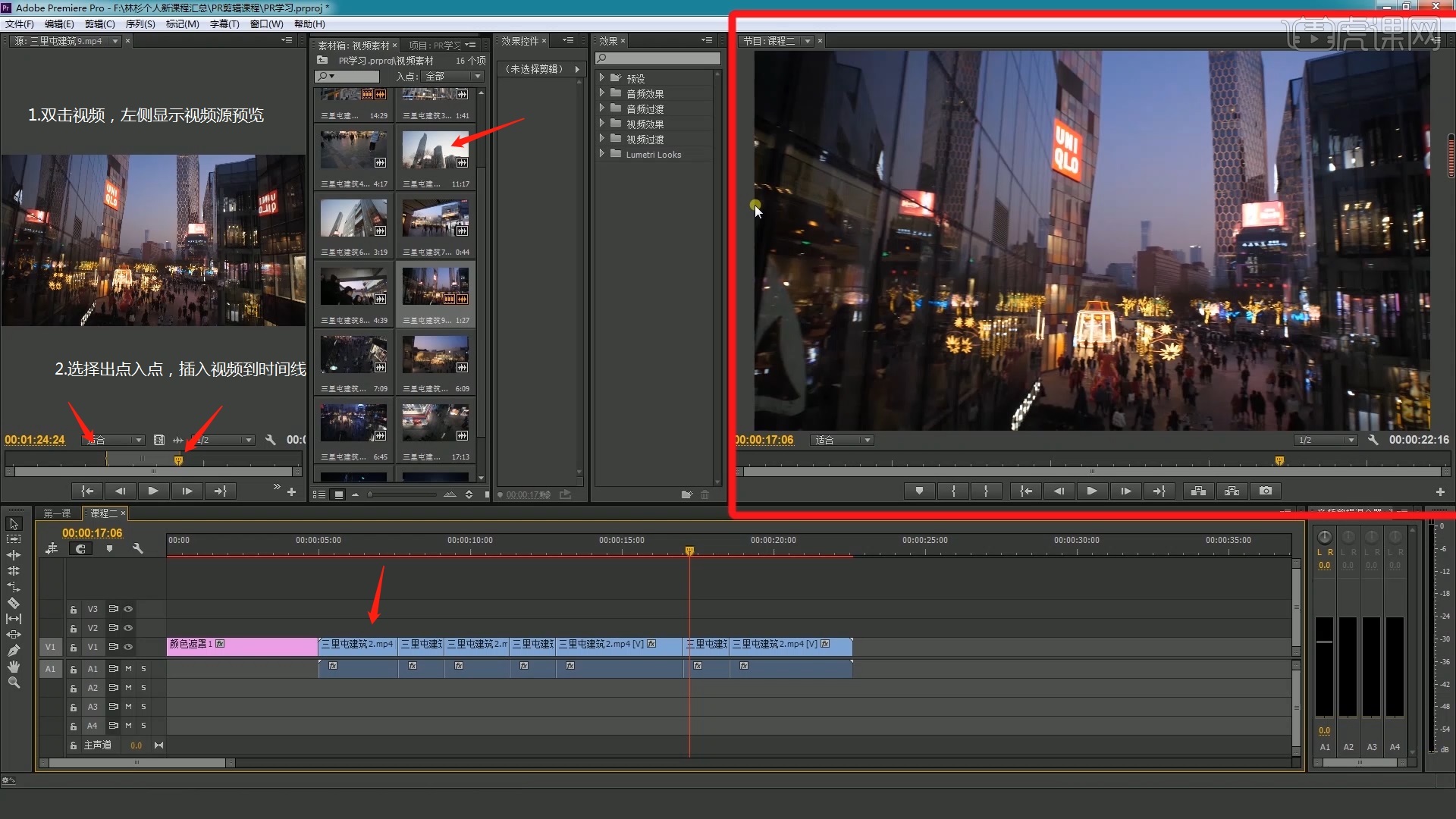Add marker in timeline header
The width and height of the screenshot is (1456, 819).
109,548
